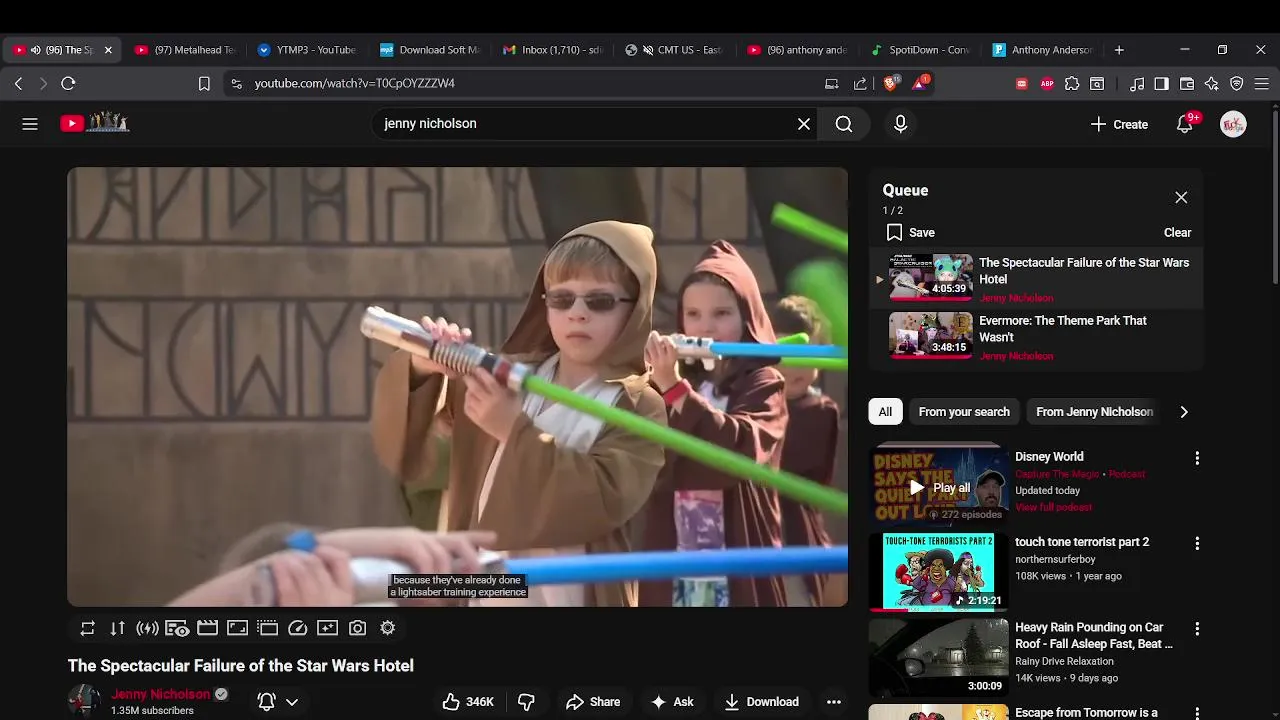The height and width of the screenshot is (720, 1280).
Task: Select the From Jenny Nicholson chip
Action: tap(1094, 412)
